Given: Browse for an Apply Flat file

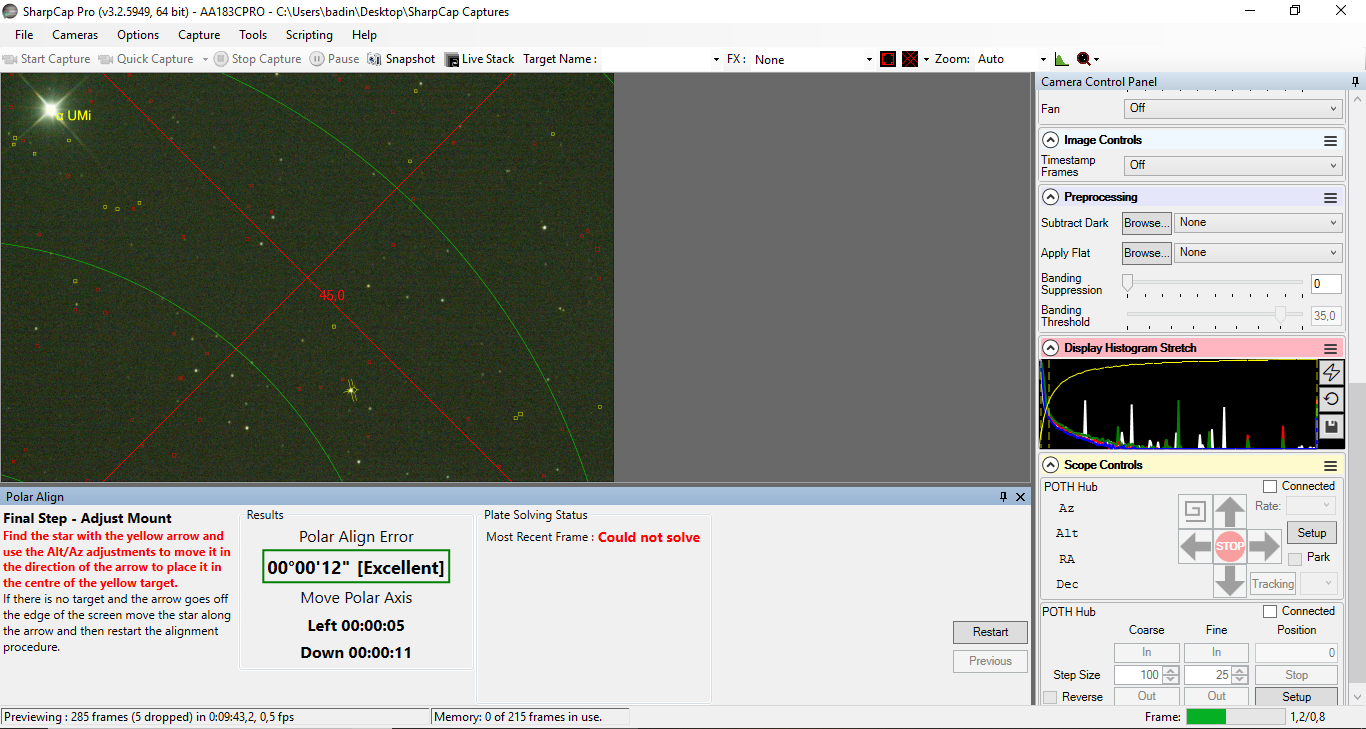Looking at the screenshot, I should pos(1146,253).
